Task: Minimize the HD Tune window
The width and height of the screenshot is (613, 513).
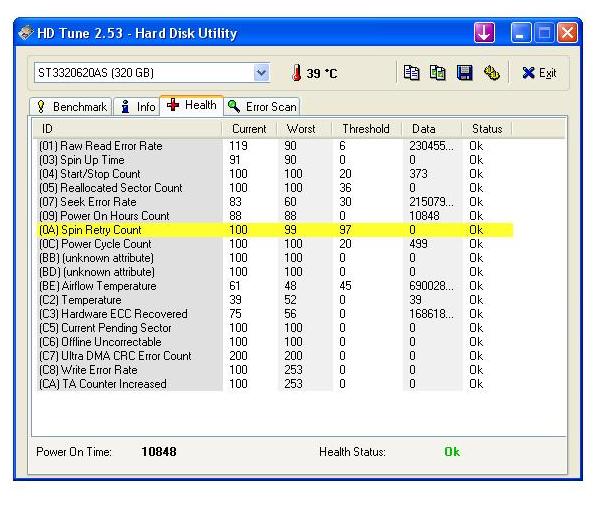Action: 521,32
